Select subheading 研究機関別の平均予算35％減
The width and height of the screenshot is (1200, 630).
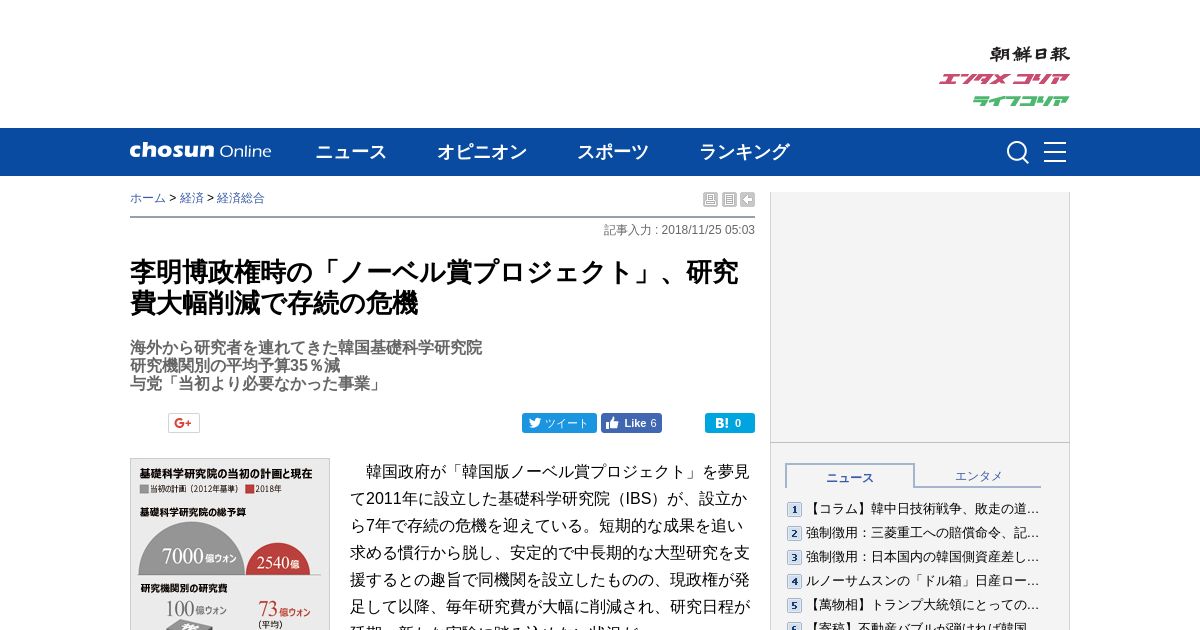(x=235, y=366)
